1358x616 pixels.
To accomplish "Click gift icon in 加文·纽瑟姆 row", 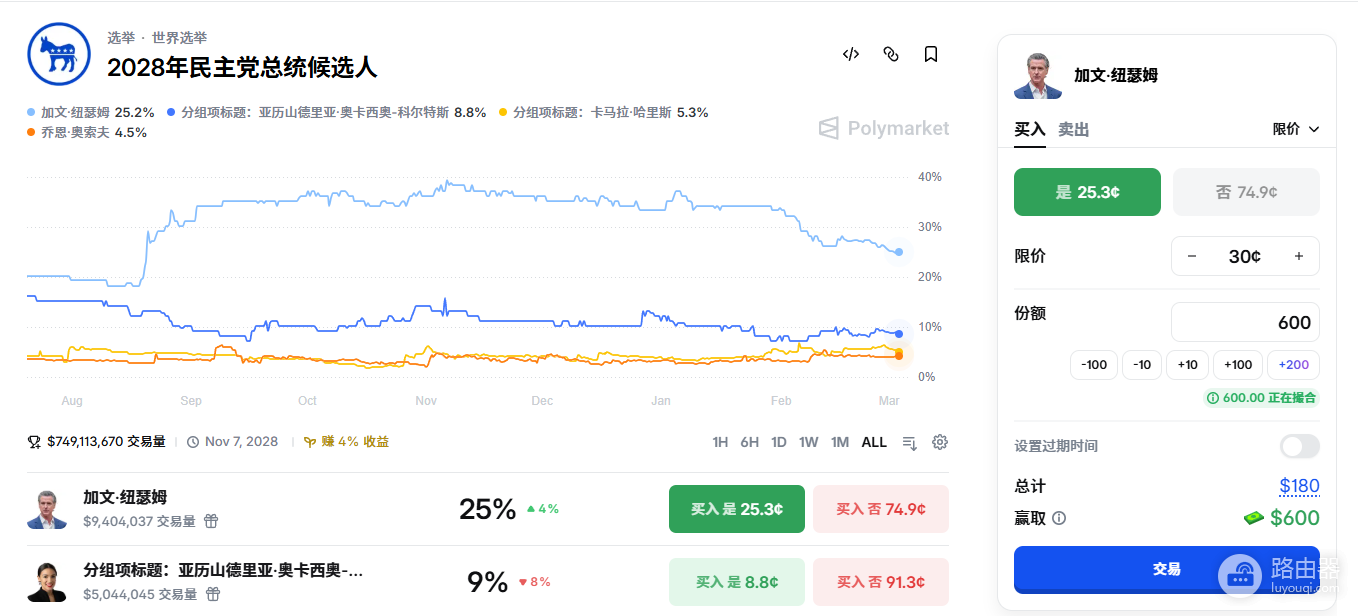I will [x=211, y=521].
